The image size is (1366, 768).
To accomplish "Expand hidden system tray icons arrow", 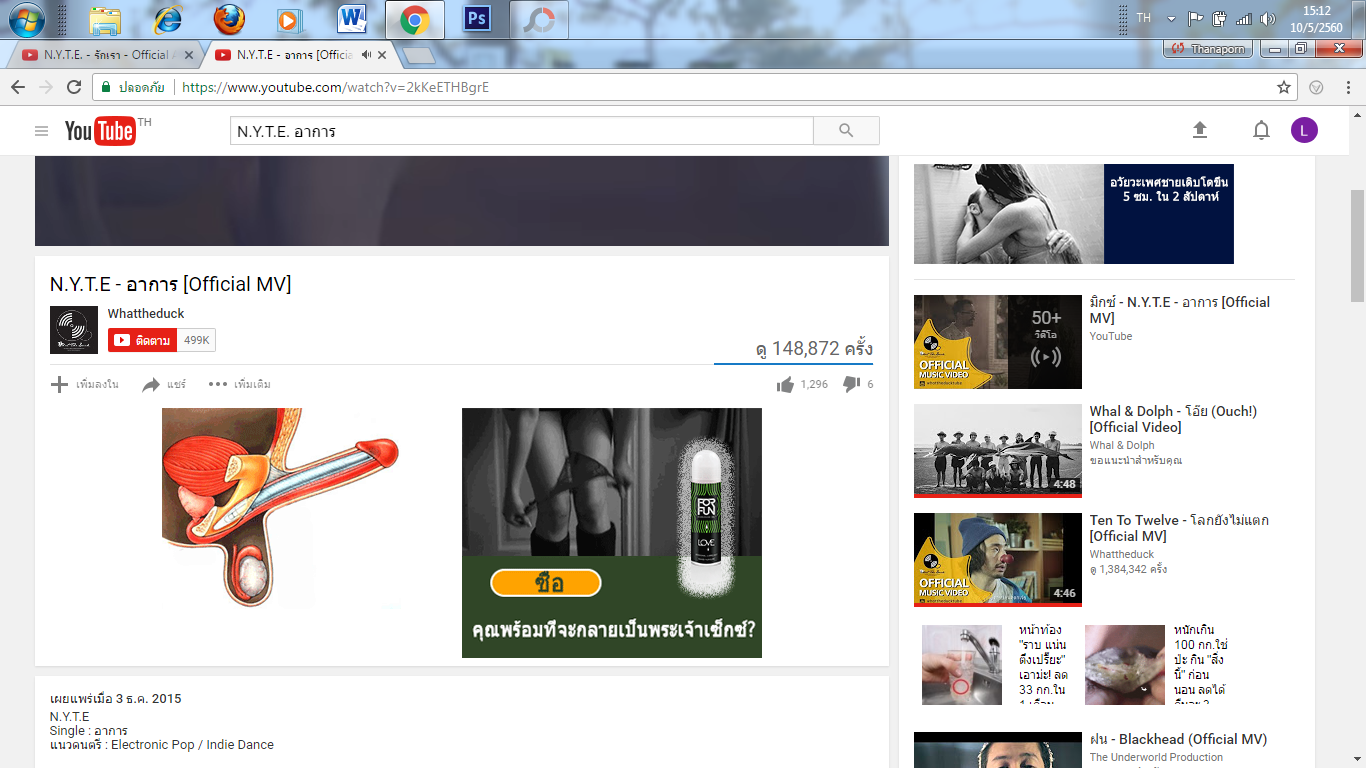I will 1171,19.
